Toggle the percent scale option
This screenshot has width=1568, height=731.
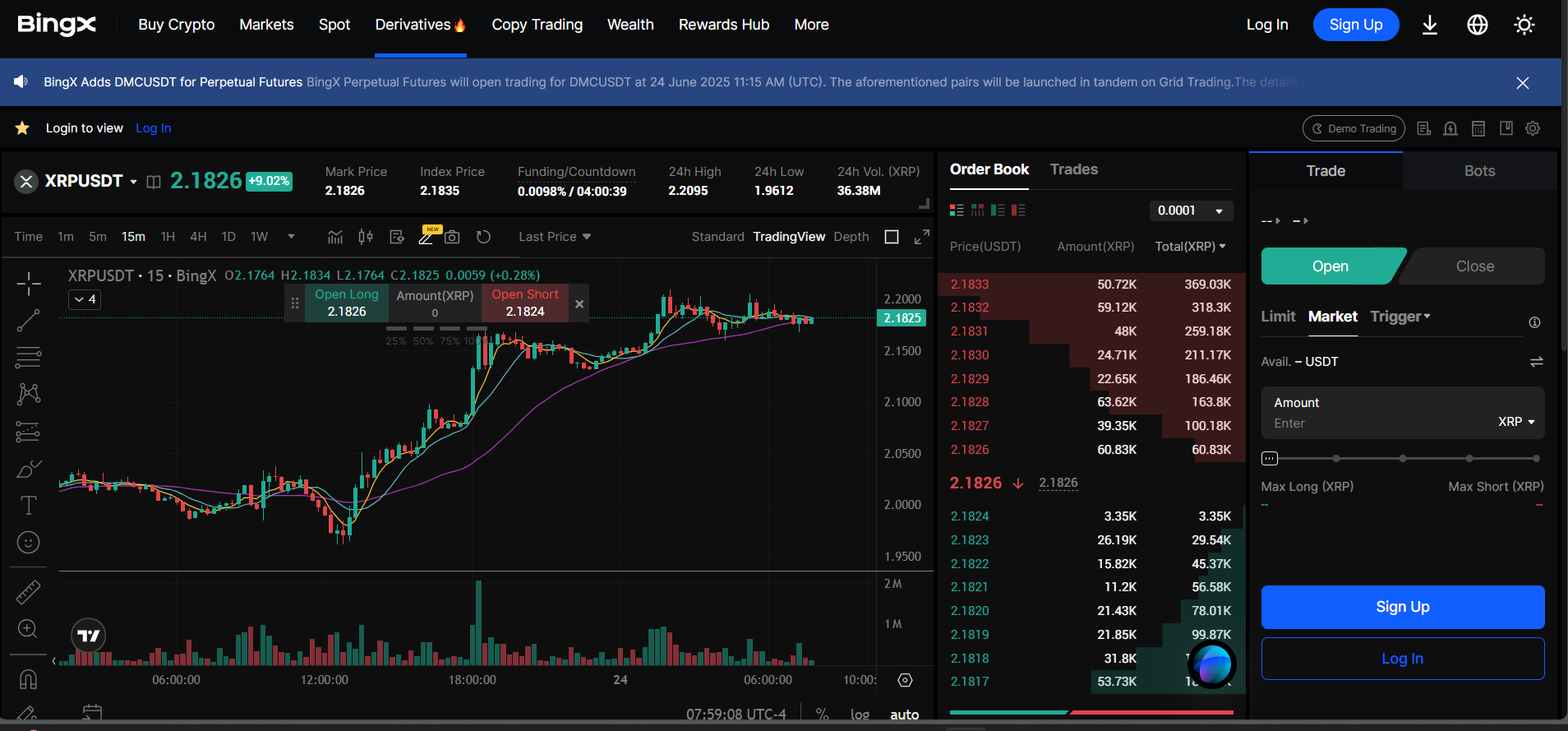point(822,715)
